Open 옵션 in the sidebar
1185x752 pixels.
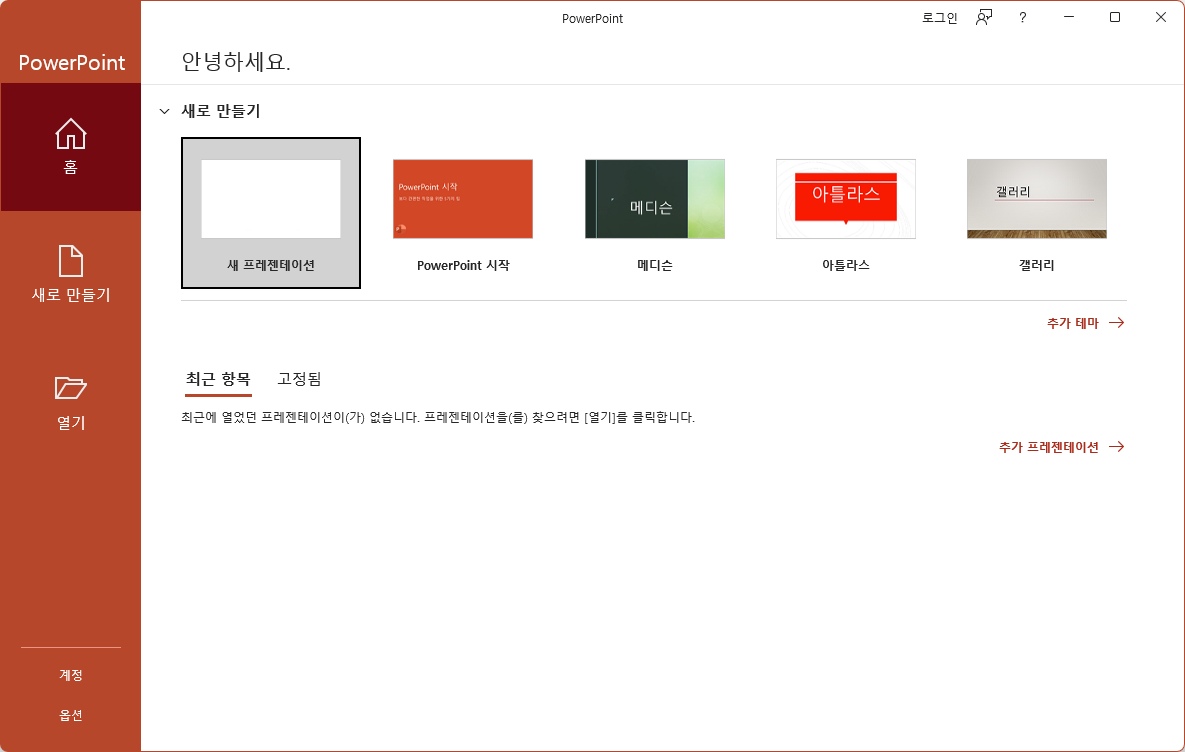pyautogui.click(x=70, y=715)
